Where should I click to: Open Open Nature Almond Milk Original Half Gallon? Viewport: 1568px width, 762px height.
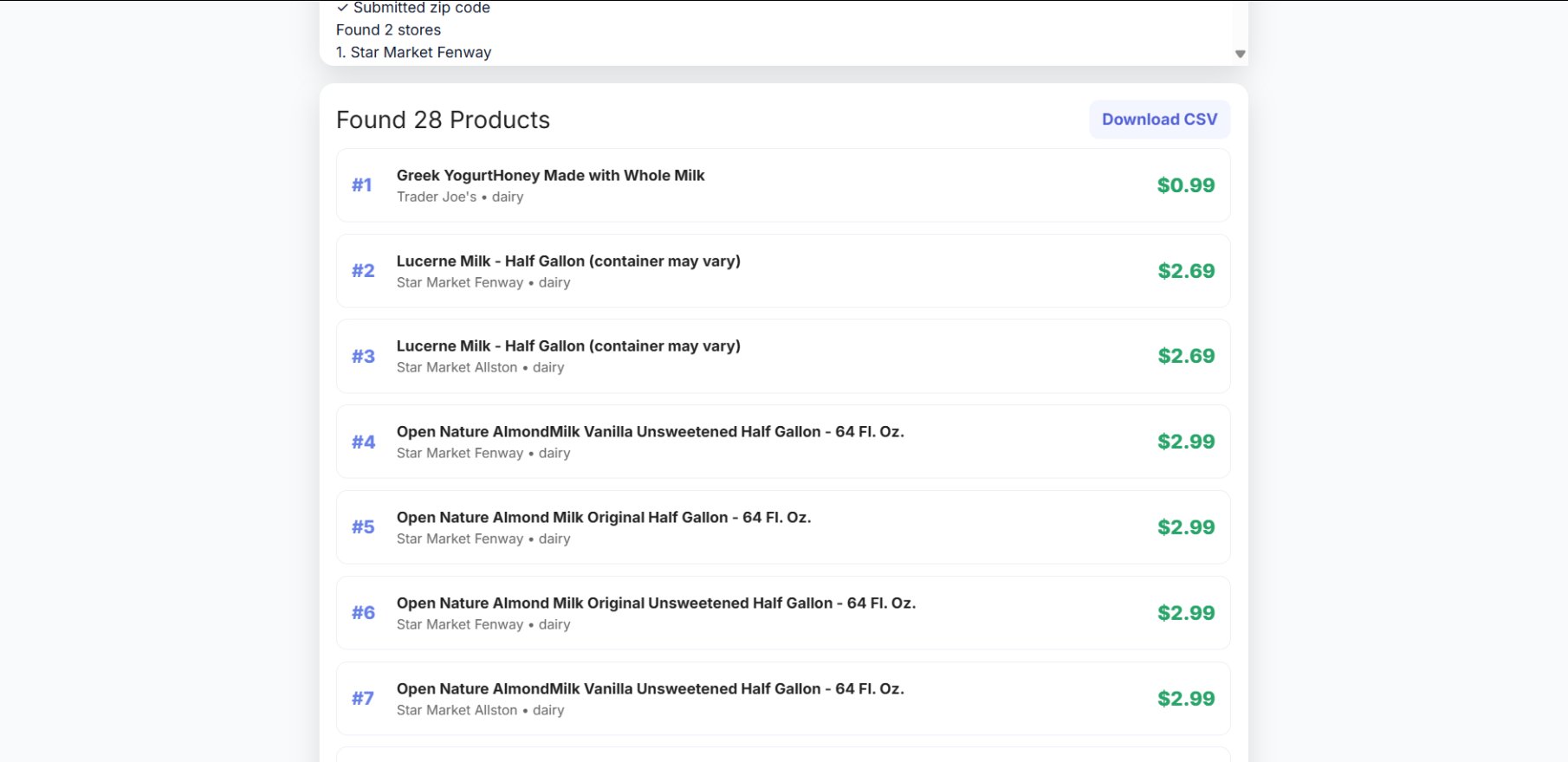coord(603,518)
